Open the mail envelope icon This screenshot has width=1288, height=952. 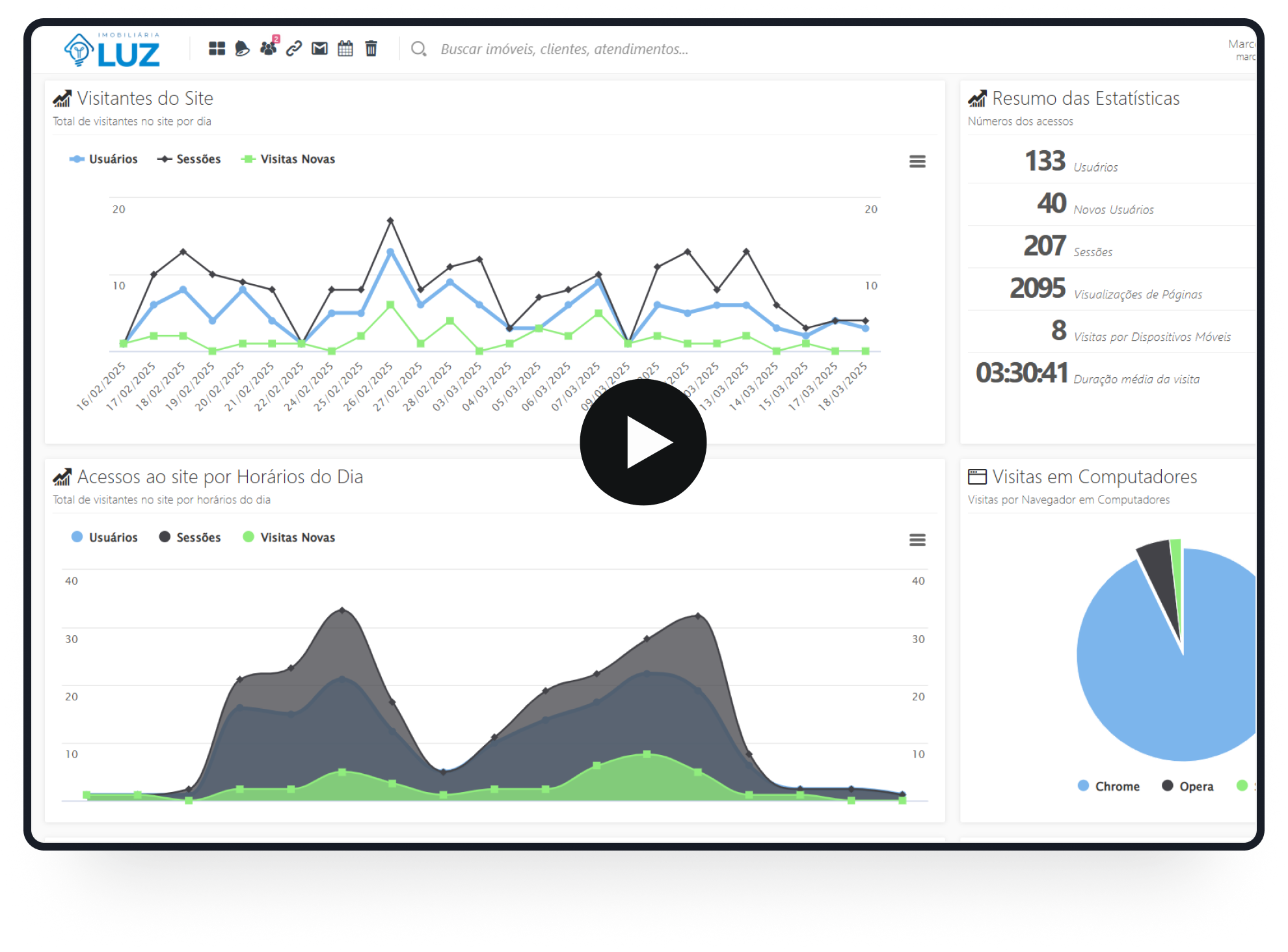click(319, 49)
